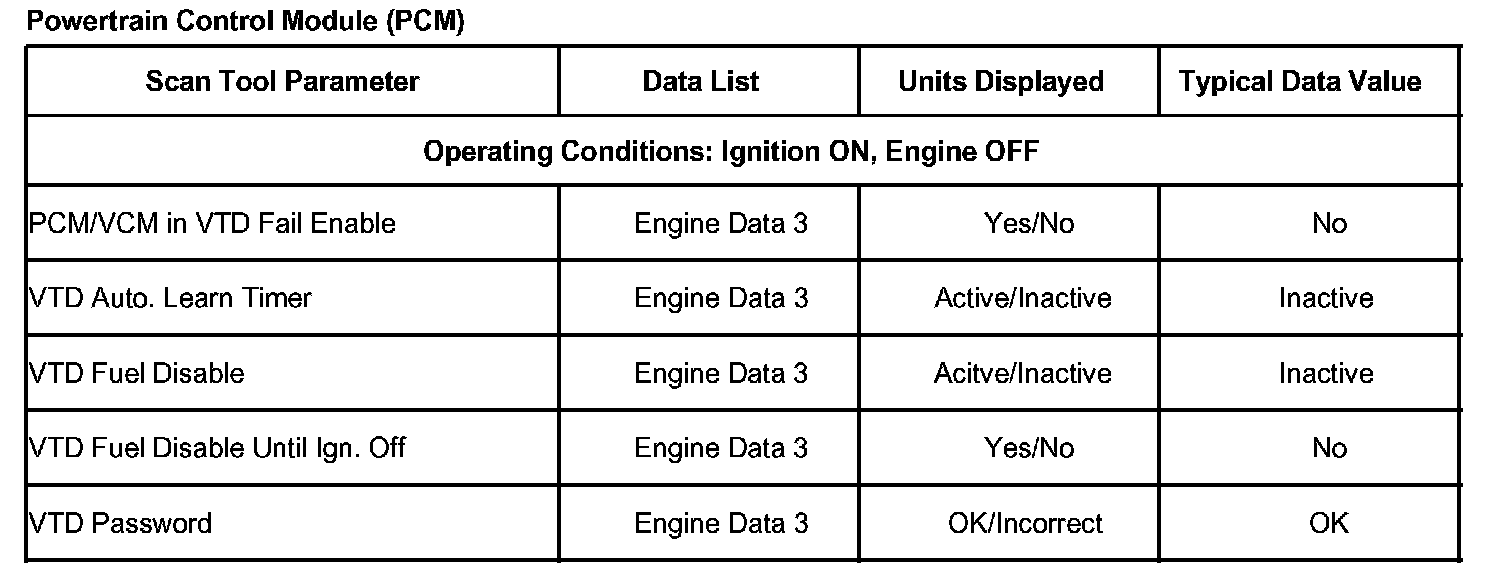Viewport: 1504px width, 572px height.
Task: Click the Powertrain Control Module (PCM) title
Action: pos(245,21)
